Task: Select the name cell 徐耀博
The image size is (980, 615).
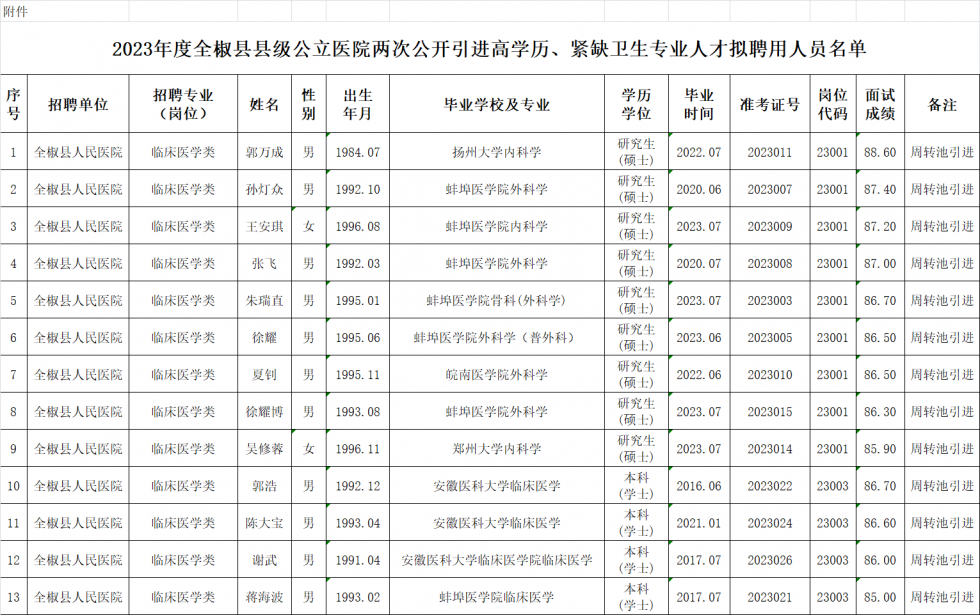Action: (x=264, y=412)
